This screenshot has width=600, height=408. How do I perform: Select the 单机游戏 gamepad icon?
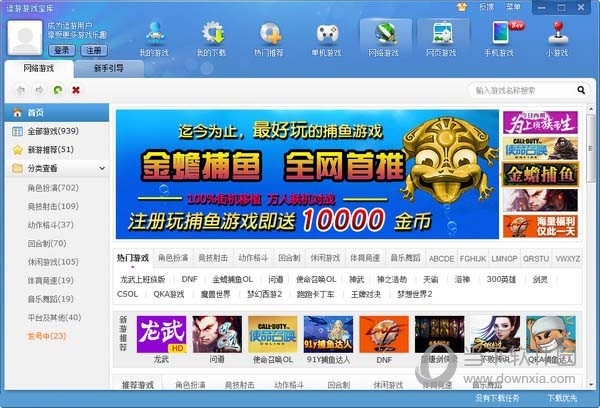point(327,36)
